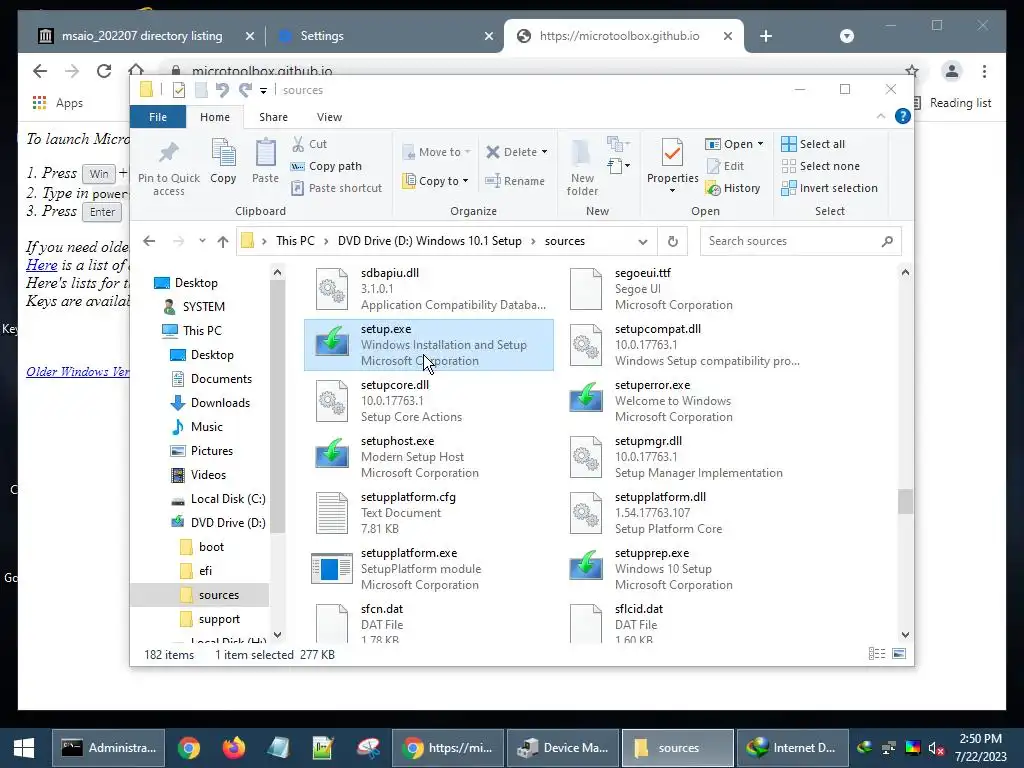Click the Properties checkmark icon

672,153
